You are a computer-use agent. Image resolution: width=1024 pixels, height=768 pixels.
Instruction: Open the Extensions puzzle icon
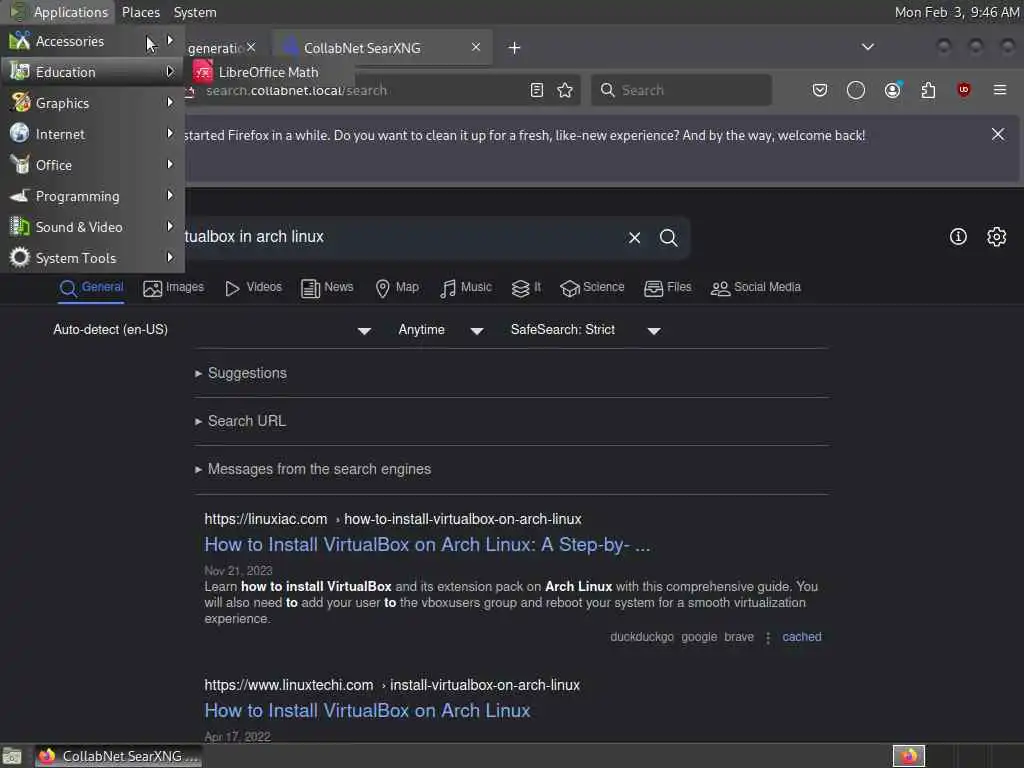tap(928, 90)
